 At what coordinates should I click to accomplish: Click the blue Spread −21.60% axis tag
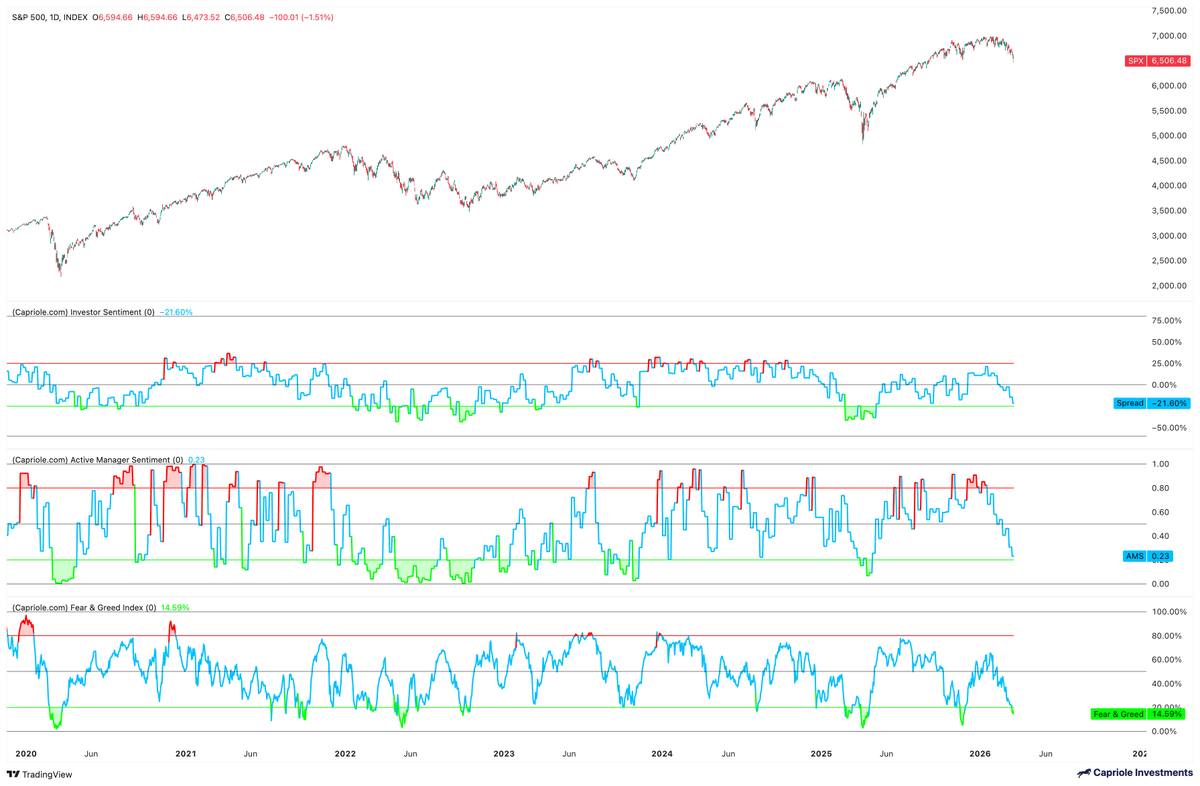(1152, 403)
